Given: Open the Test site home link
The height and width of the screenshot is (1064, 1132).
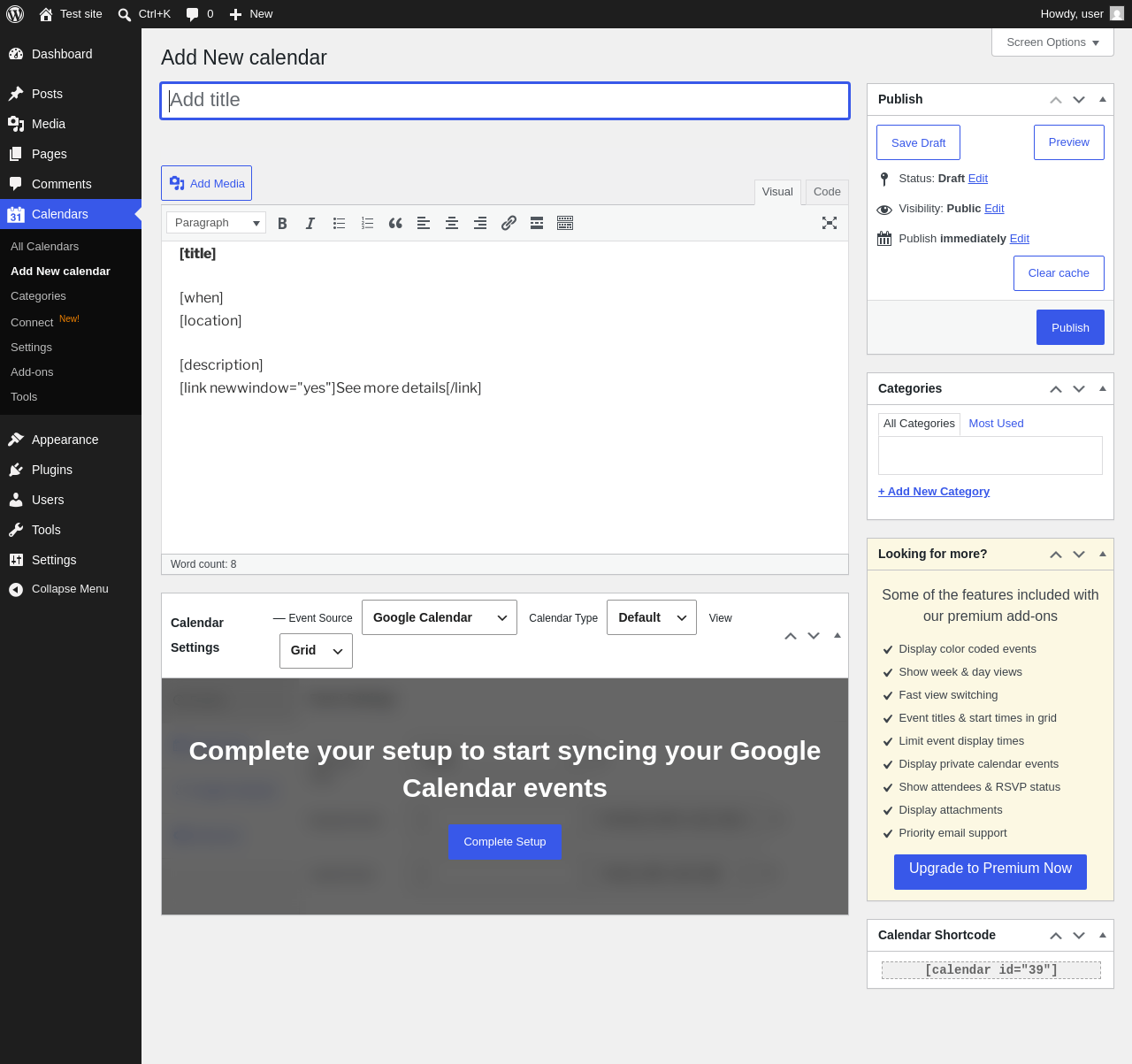Looking at the screenshot, I should click(x=71, y=14).
